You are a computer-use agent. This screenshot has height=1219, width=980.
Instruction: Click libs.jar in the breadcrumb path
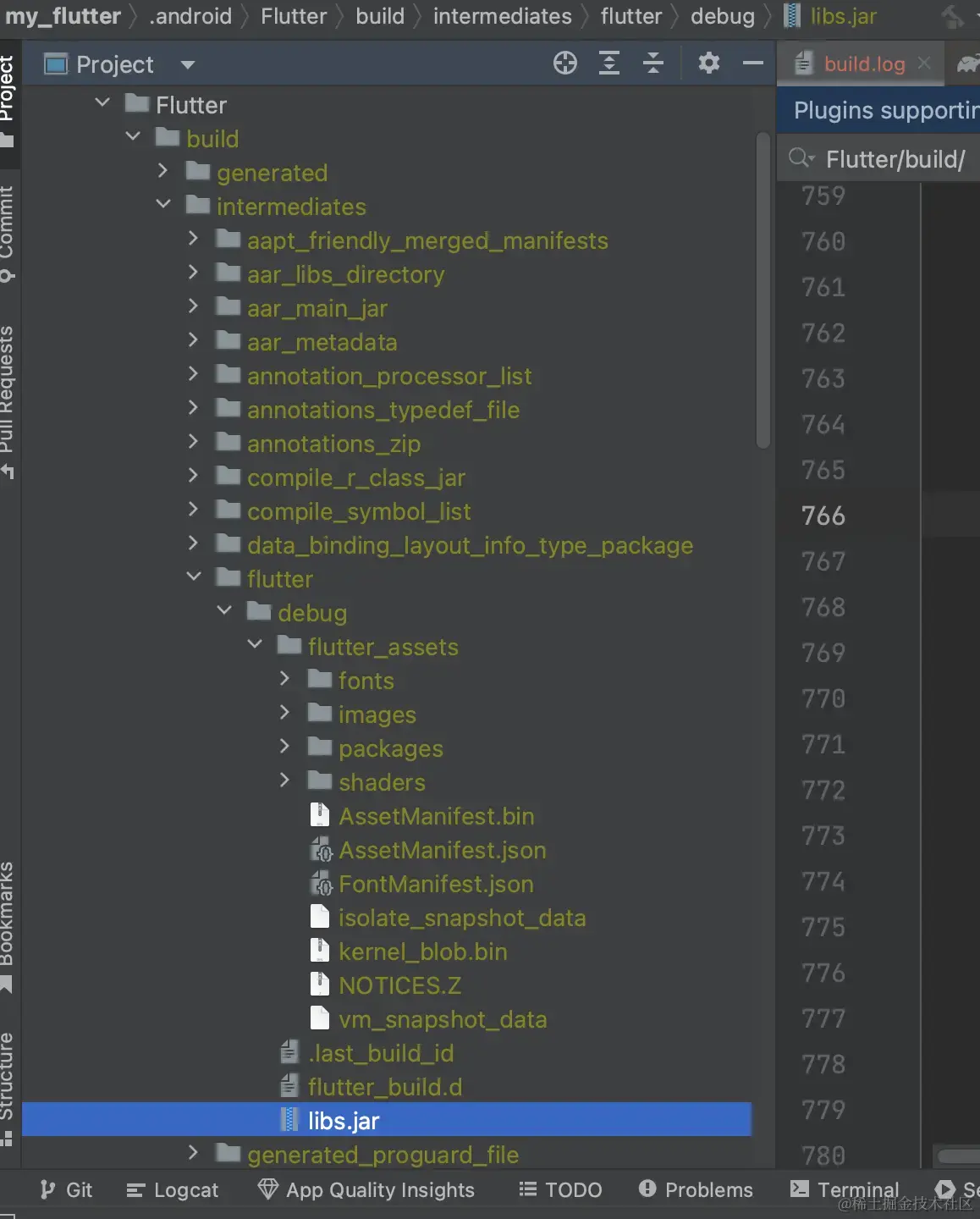pyautogui.click(x=843, y=16)
